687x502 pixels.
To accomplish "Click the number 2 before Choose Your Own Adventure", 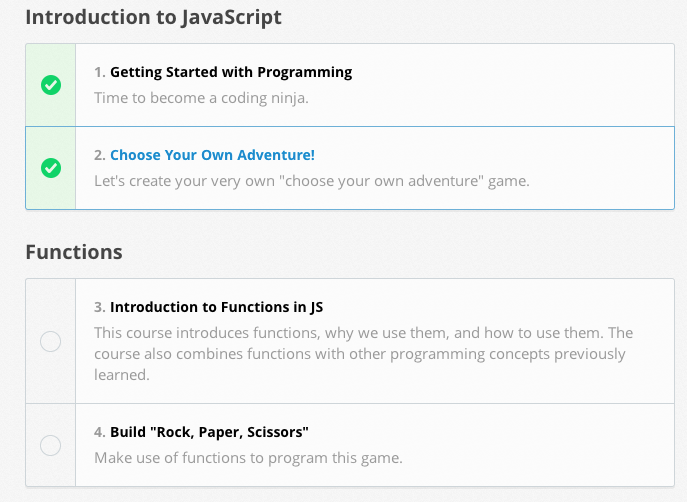I will click(99, 155).
